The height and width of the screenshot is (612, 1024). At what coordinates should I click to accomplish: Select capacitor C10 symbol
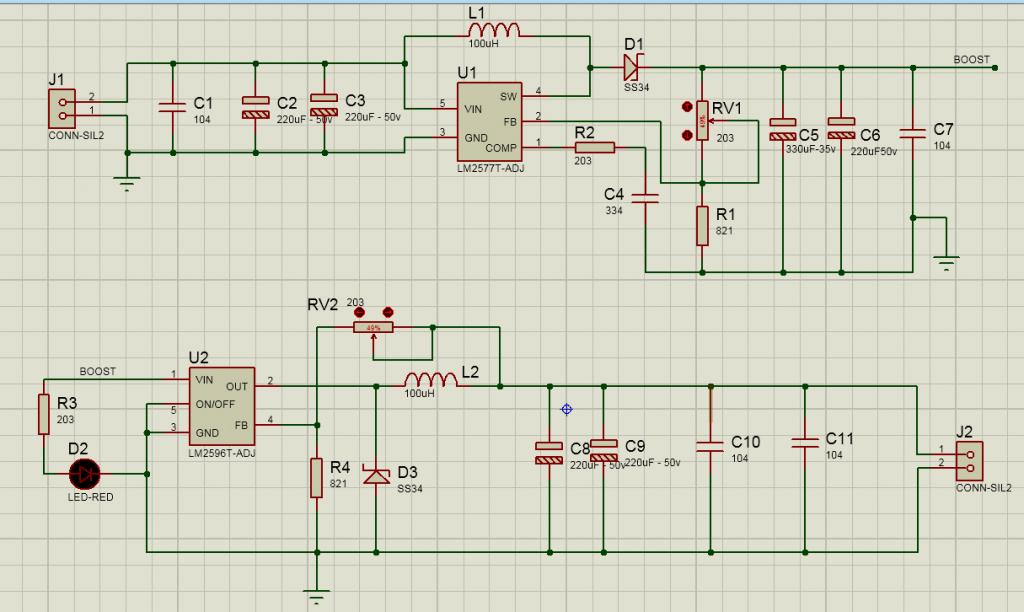(710, 447)
